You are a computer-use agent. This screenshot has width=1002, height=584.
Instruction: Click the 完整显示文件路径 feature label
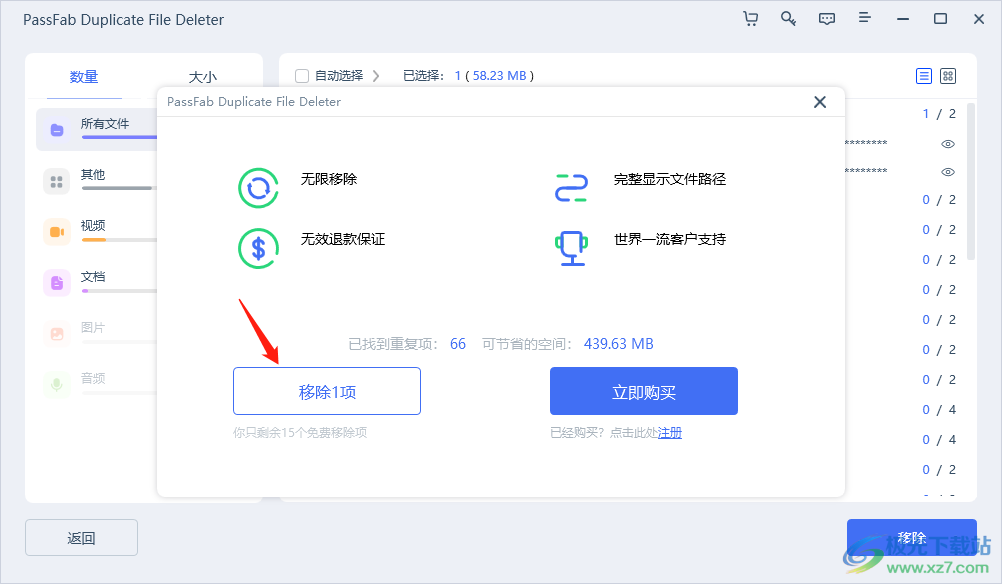(x=670, y=180)
